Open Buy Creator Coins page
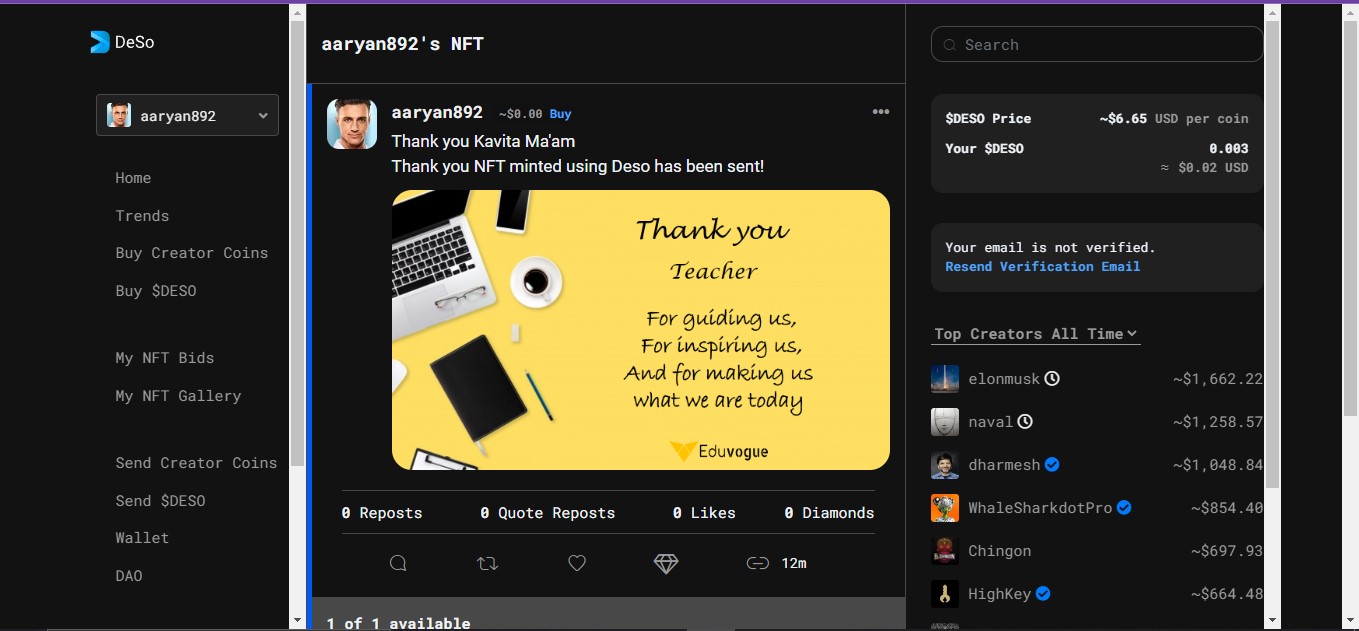This screenshot has height=631, width=1359. 192,253
